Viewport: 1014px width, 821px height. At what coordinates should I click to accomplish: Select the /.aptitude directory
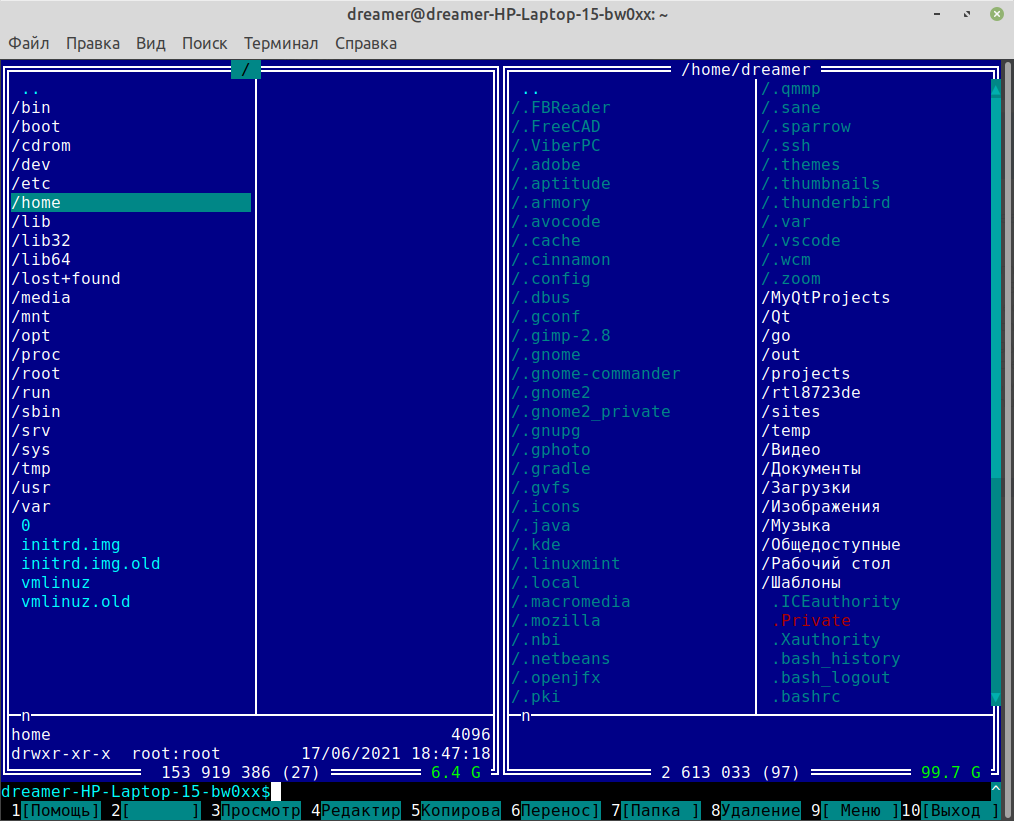pos(561,184)
